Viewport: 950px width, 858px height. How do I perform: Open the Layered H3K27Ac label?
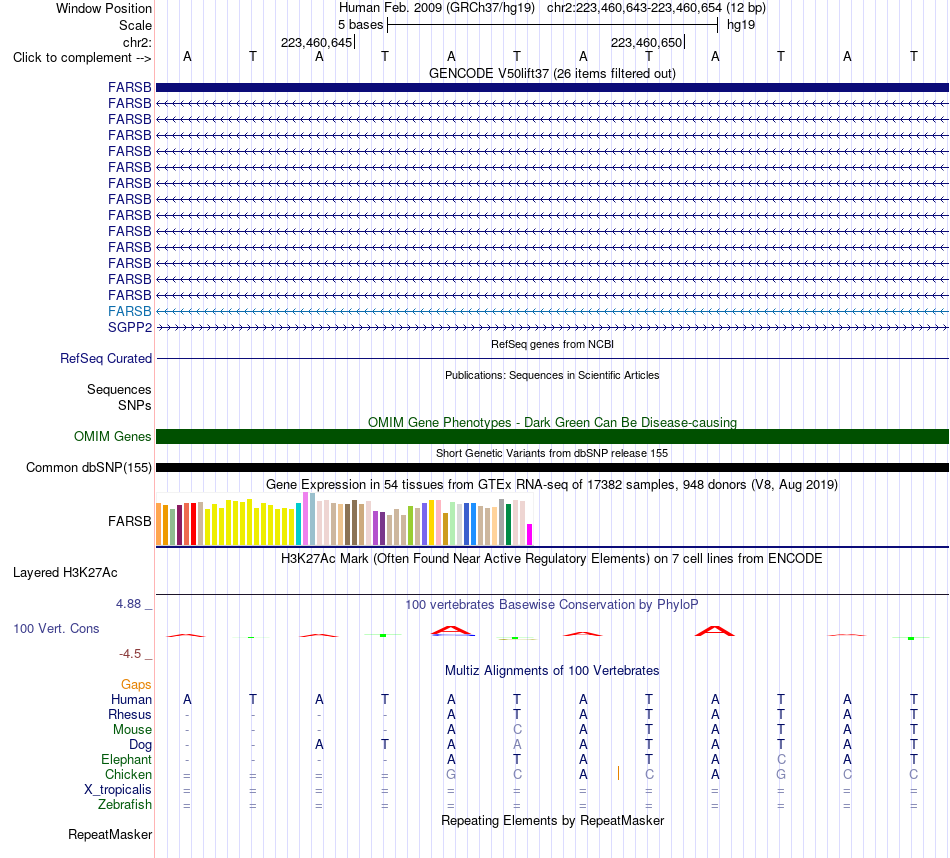(65, 573)
